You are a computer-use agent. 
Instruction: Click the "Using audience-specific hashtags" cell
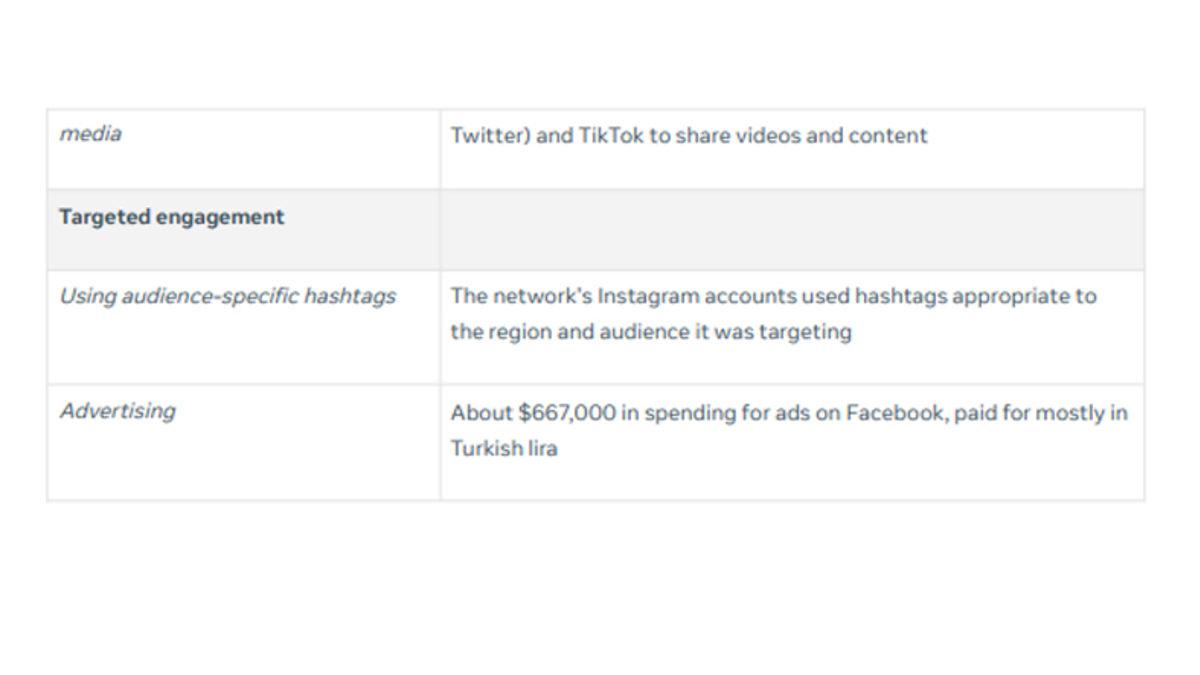point(227,296)
